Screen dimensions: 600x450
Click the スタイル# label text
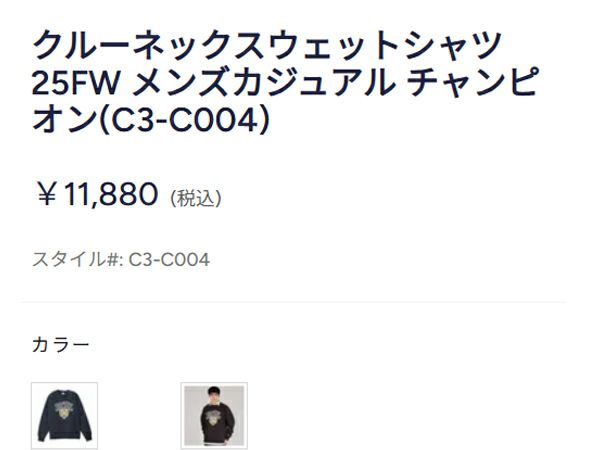coord(75,259)
